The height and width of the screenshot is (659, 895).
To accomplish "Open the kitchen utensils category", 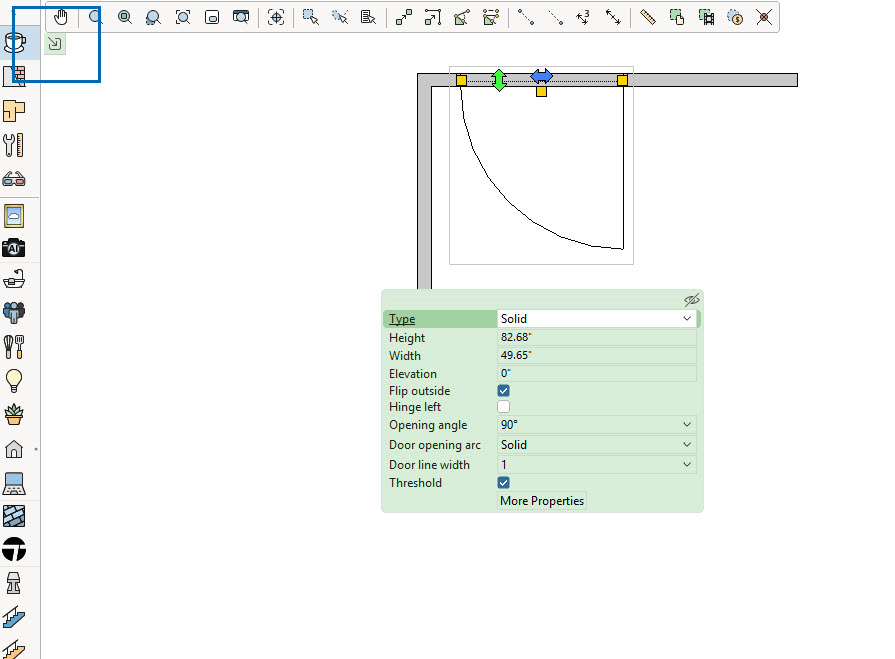I will click(x=14, y=346).
